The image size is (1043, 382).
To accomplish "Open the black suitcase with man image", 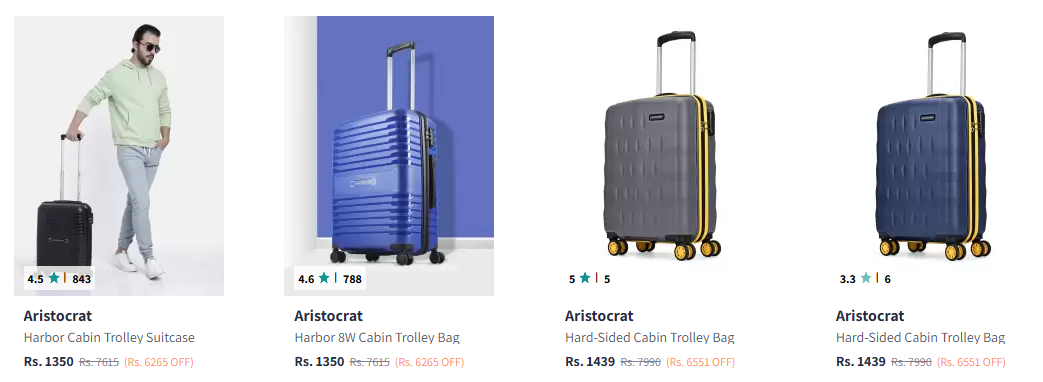I will pos(119,156).
